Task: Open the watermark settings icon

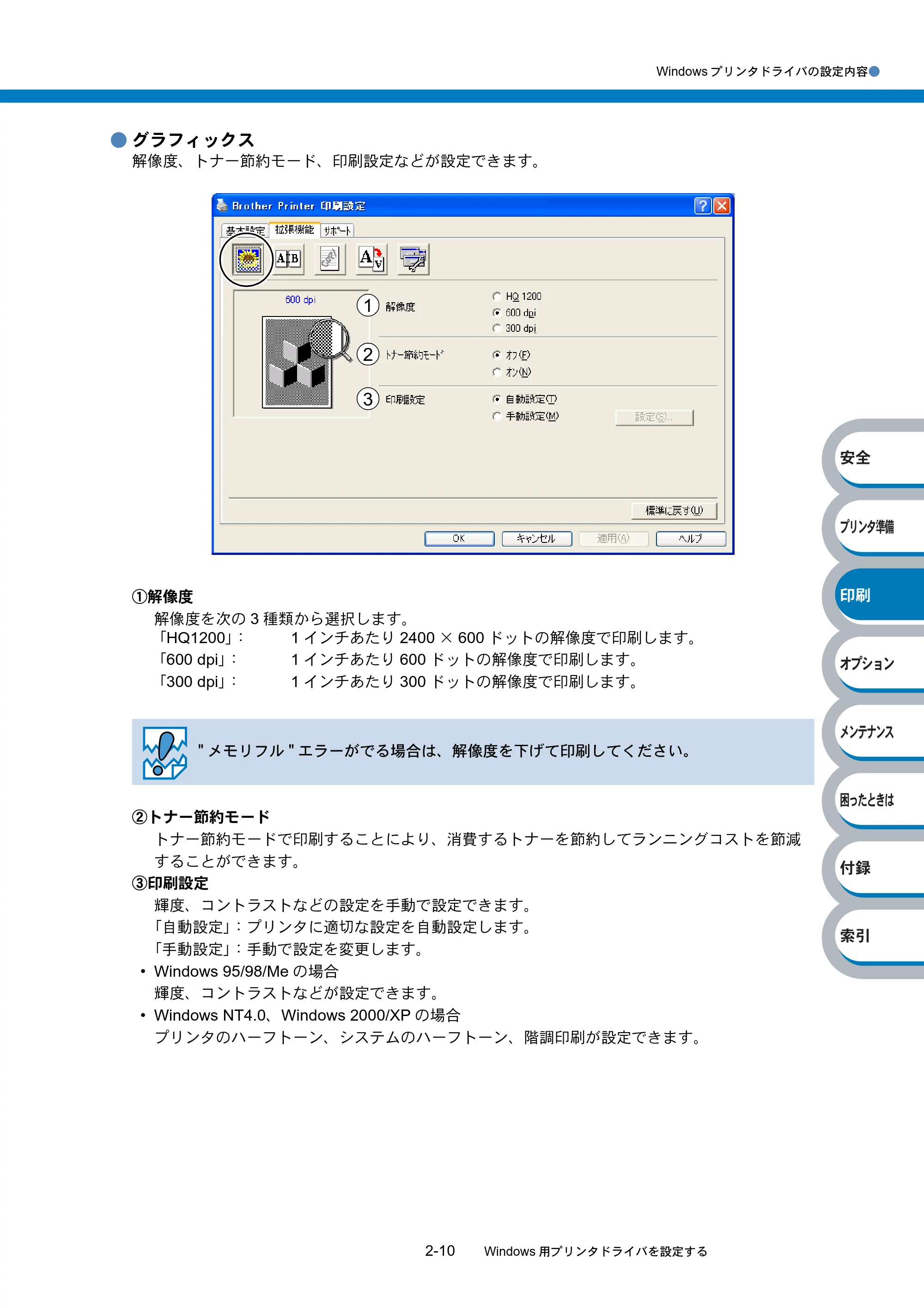Action: 329,259
